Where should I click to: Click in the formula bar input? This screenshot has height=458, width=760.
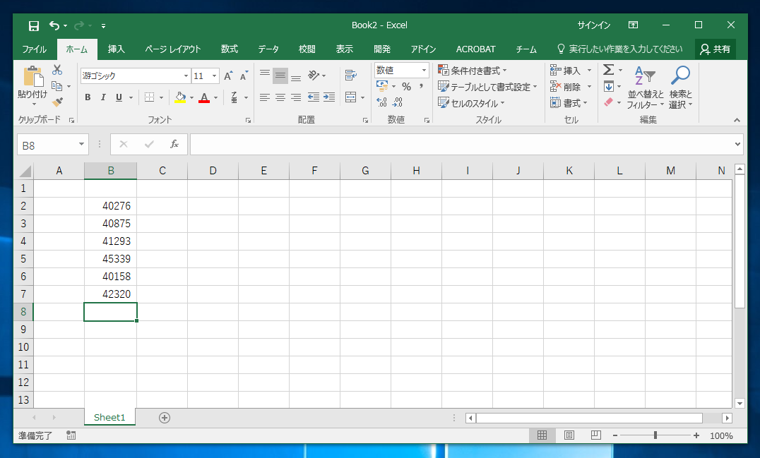coord(460,144)
